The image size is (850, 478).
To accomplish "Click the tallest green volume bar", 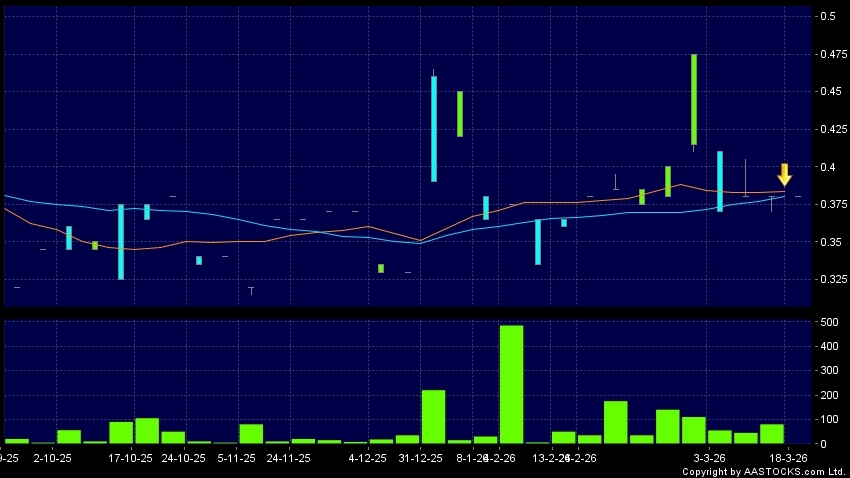I will pos(511,384).
